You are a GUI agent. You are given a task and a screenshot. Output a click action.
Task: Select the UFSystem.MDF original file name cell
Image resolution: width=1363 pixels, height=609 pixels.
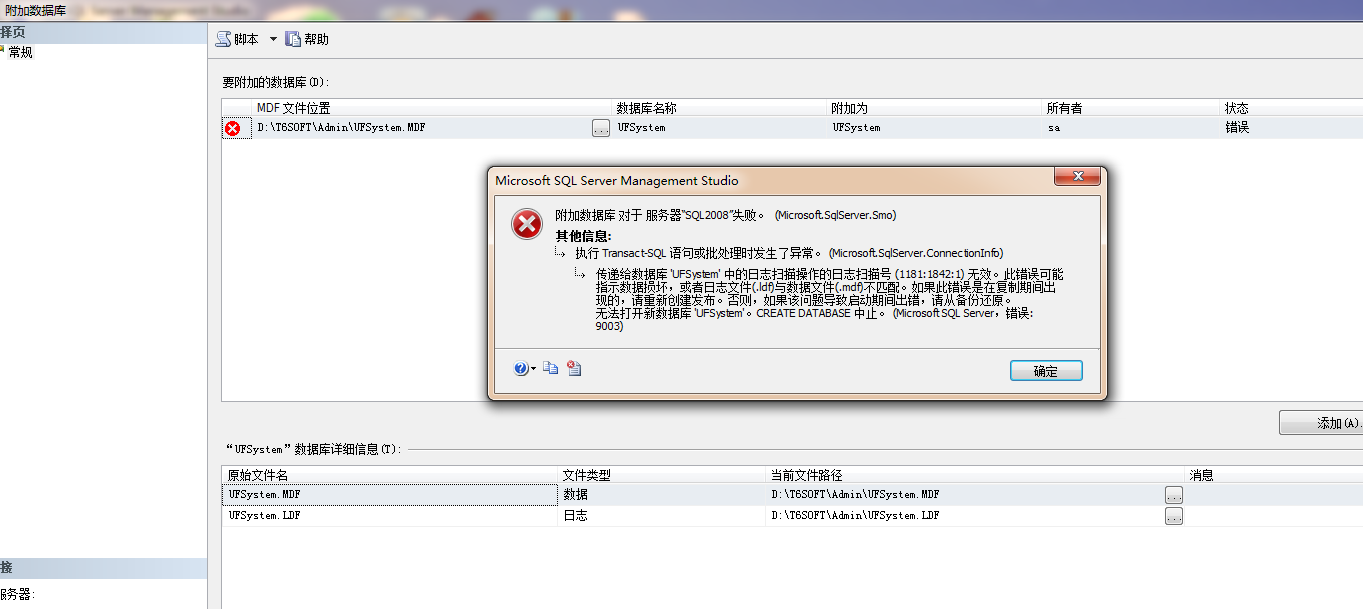click(x=390, y=494)
